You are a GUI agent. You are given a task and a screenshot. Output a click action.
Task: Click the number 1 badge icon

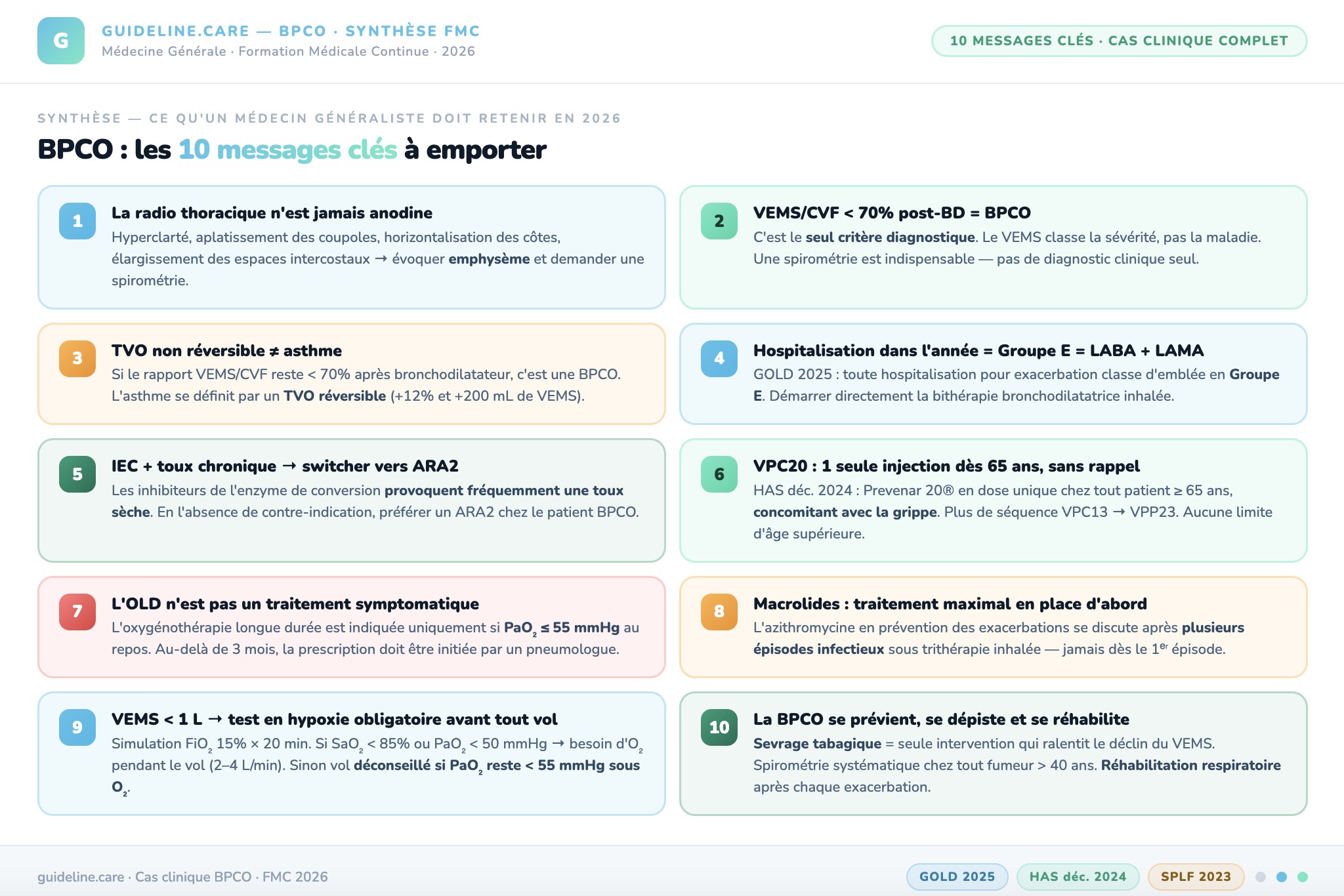pyautogui.click(x=77, y=221)
